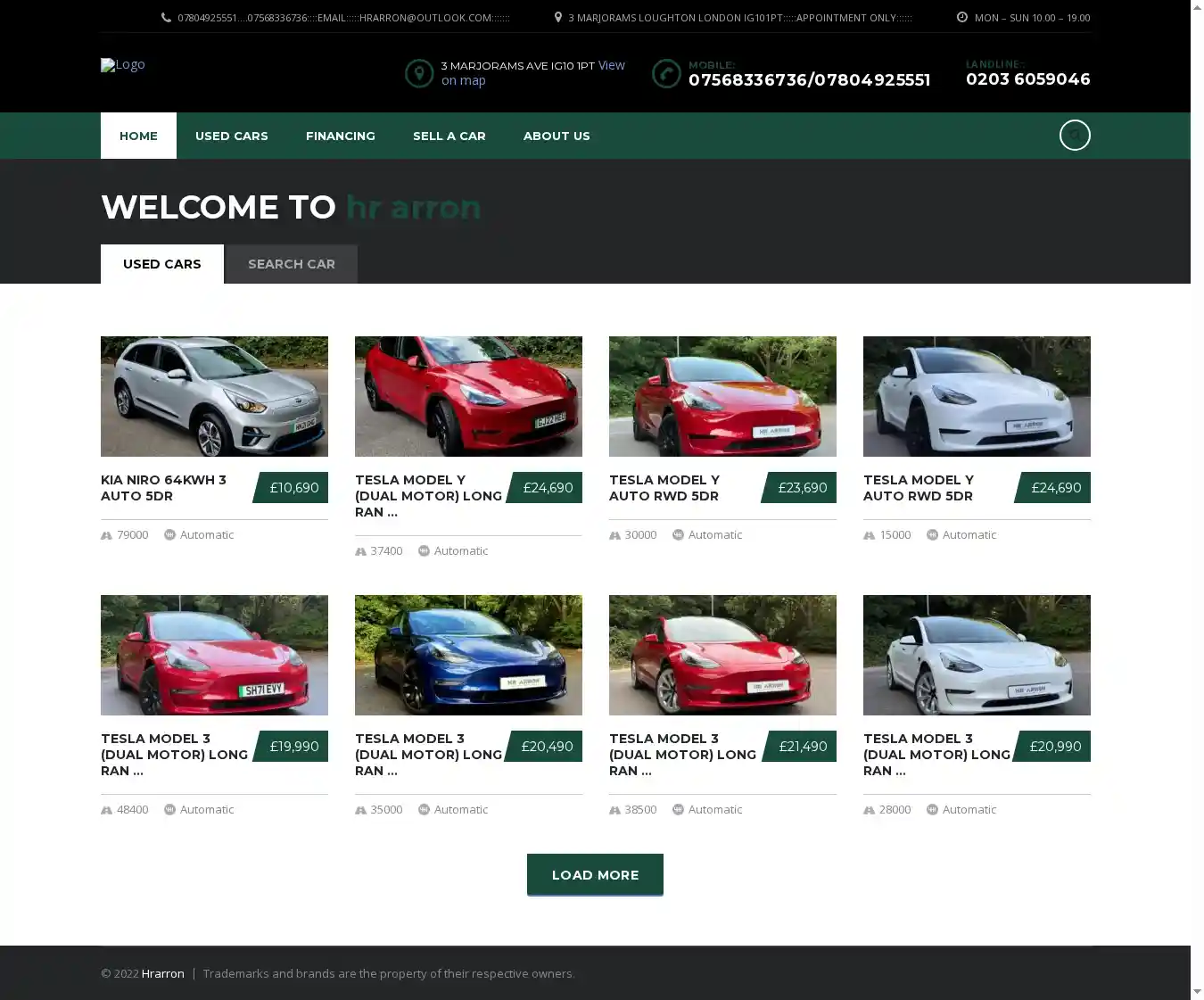Go to Sell a Car page
Viewport: 1204px width, 1000px height.
(449, 136)
